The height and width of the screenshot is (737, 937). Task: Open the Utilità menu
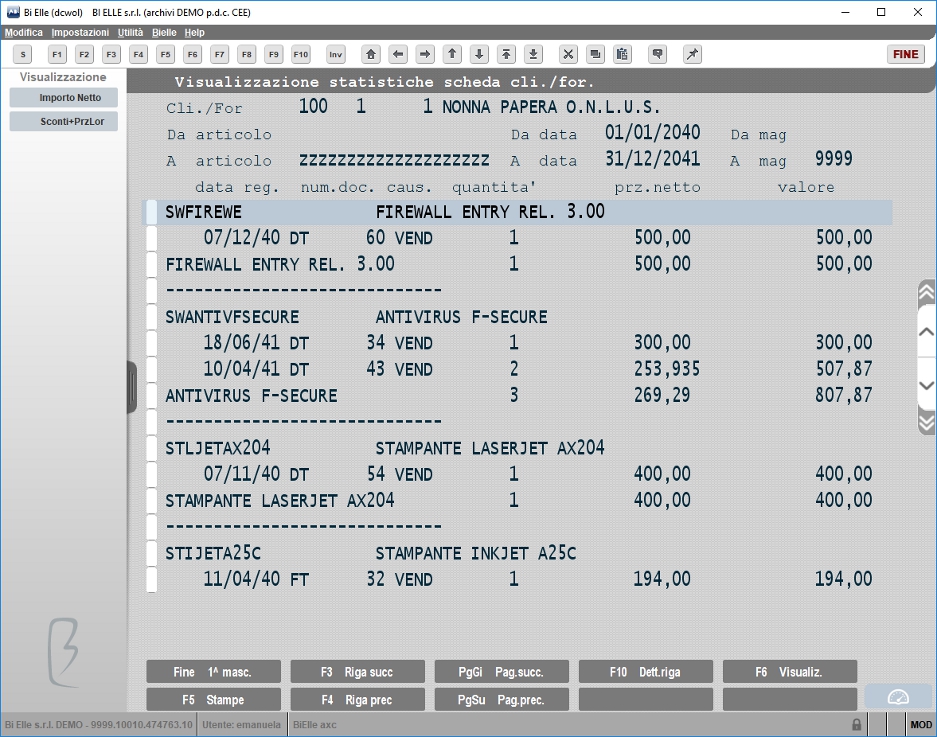[x=130, y=32]
